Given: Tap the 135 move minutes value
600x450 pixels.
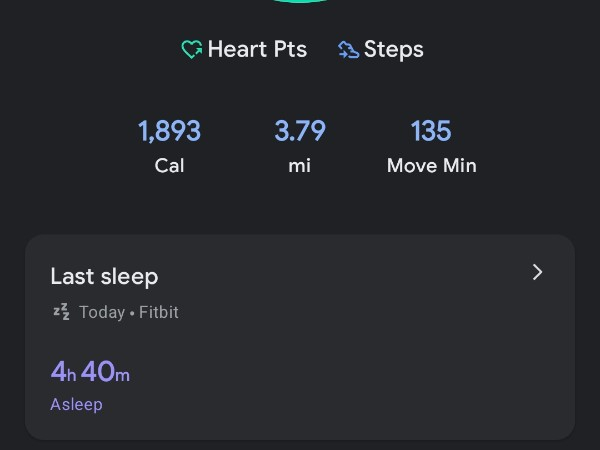Looking at the screenshot, I should (431, 131).
